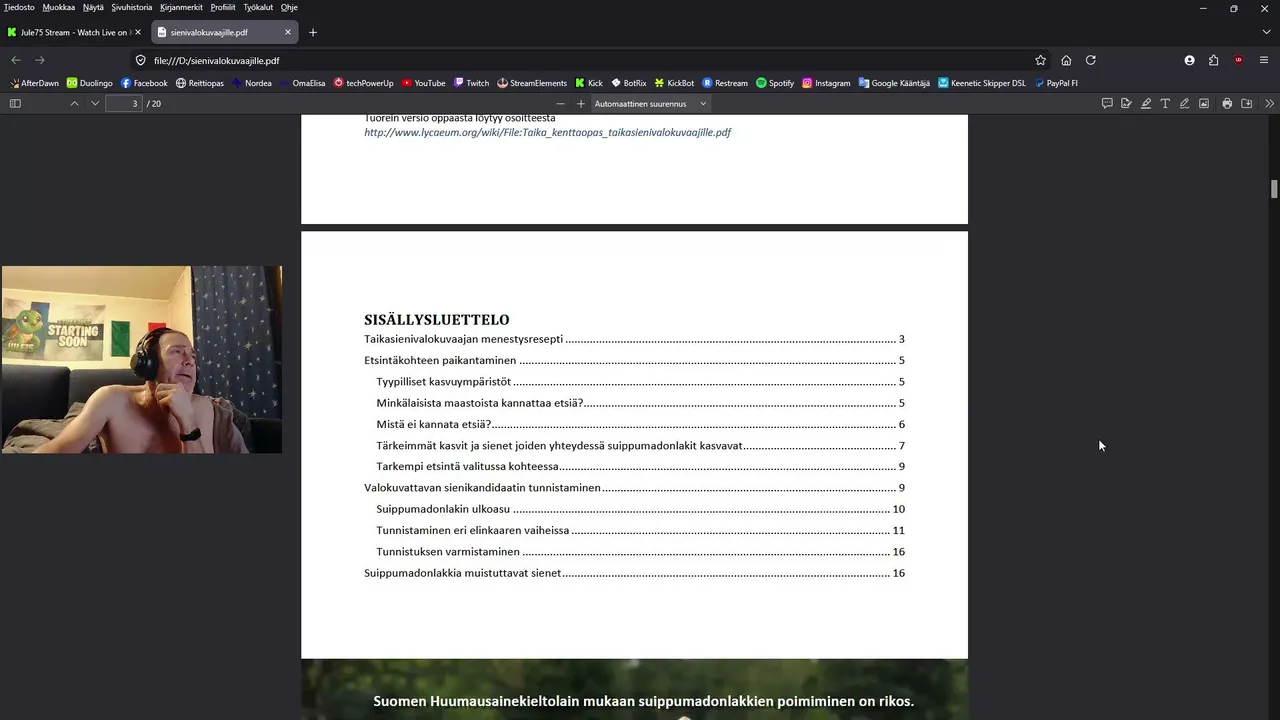Open the Automaattinen suurennus zoom dropdown
Screen dimensions: 1280x720
click(650, 104)
